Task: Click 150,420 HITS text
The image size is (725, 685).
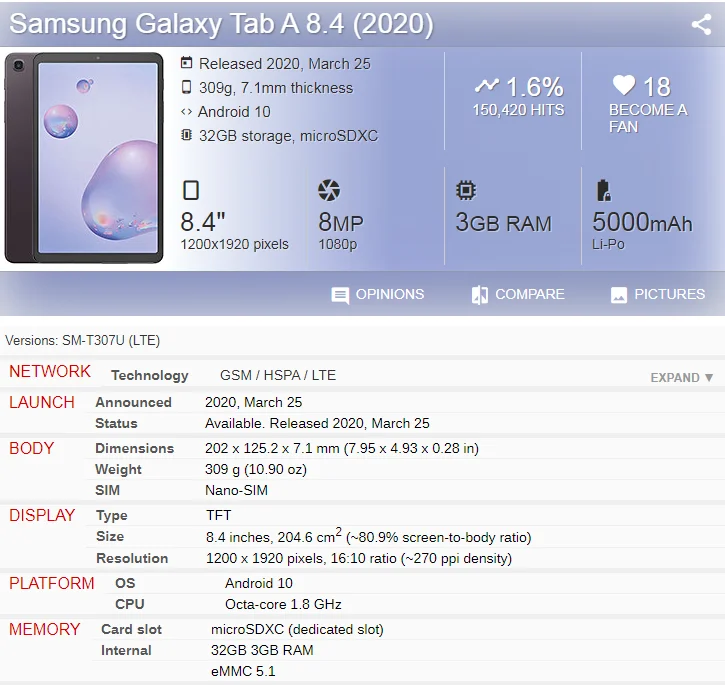Action: [x=518, y=110]
